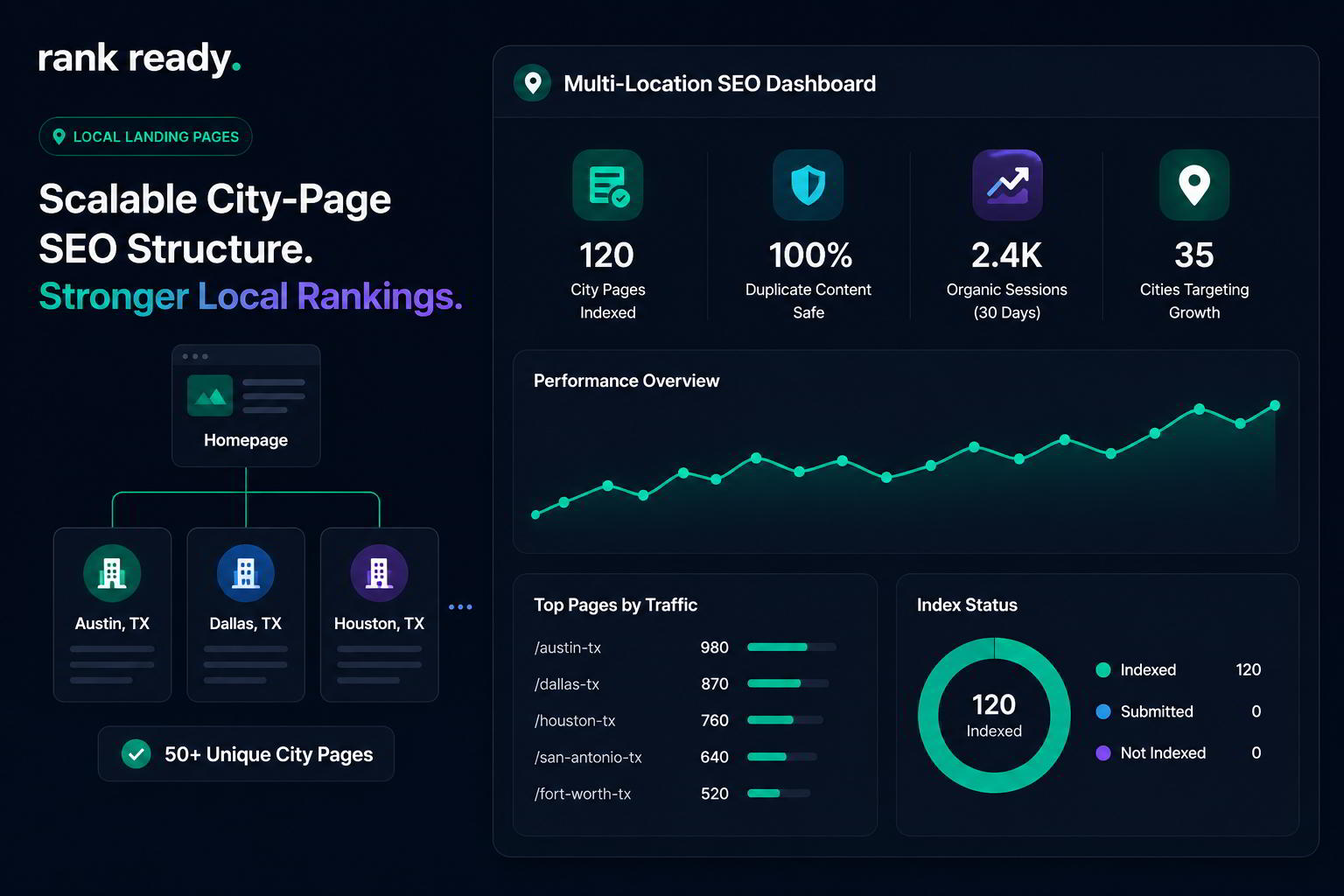
Task: Click the 870 traffic value for /dallas-tx
Action: [x=714, y=683]
